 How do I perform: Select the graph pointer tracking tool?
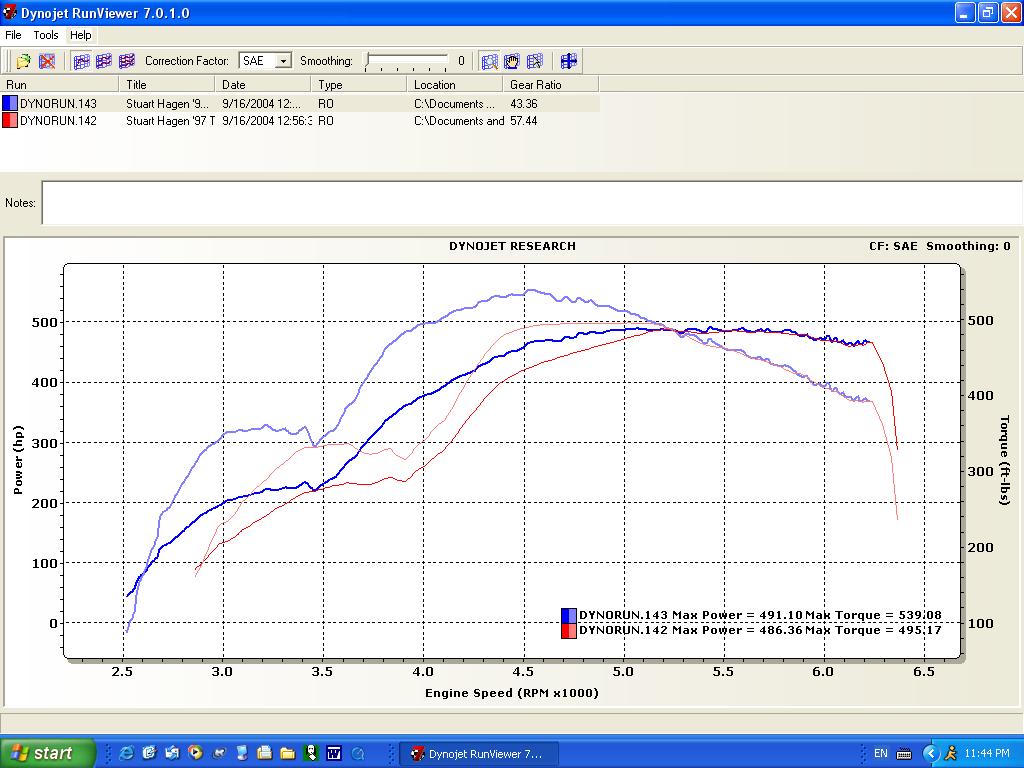coord(533,61)
